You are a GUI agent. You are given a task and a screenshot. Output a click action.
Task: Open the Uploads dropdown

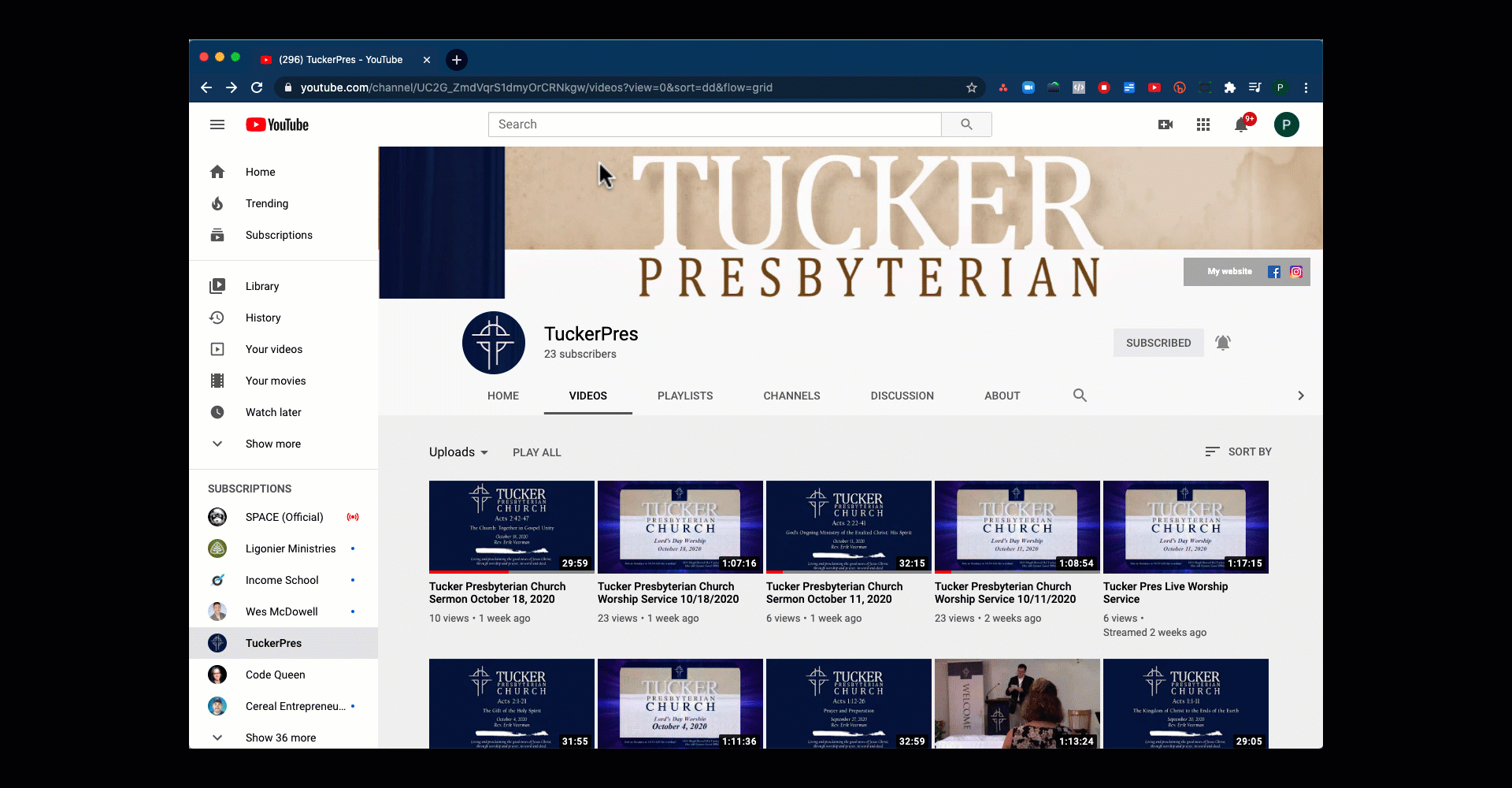point(459,452)
